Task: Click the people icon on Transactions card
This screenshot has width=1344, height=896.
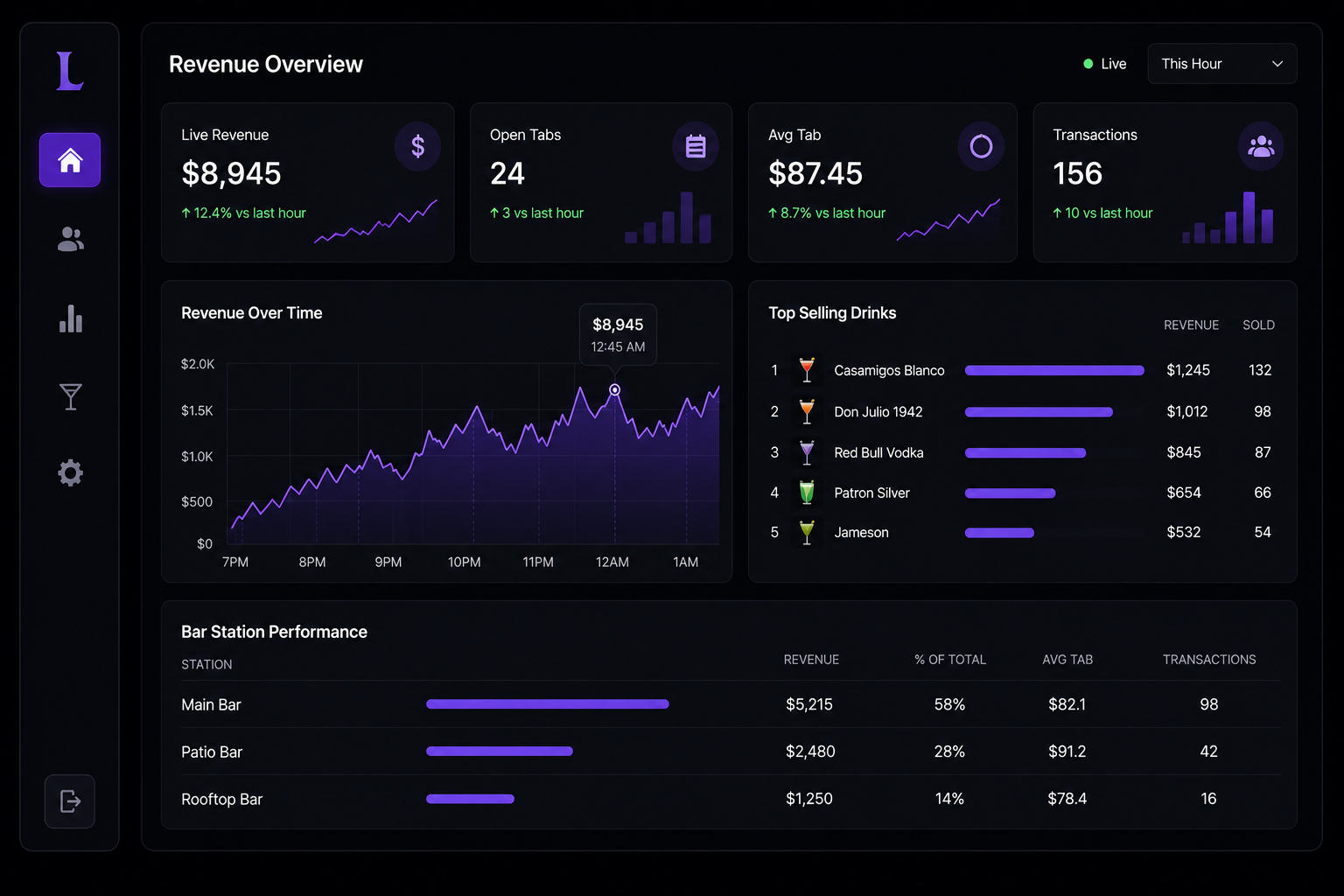Action: click(x=1261, y=146)
